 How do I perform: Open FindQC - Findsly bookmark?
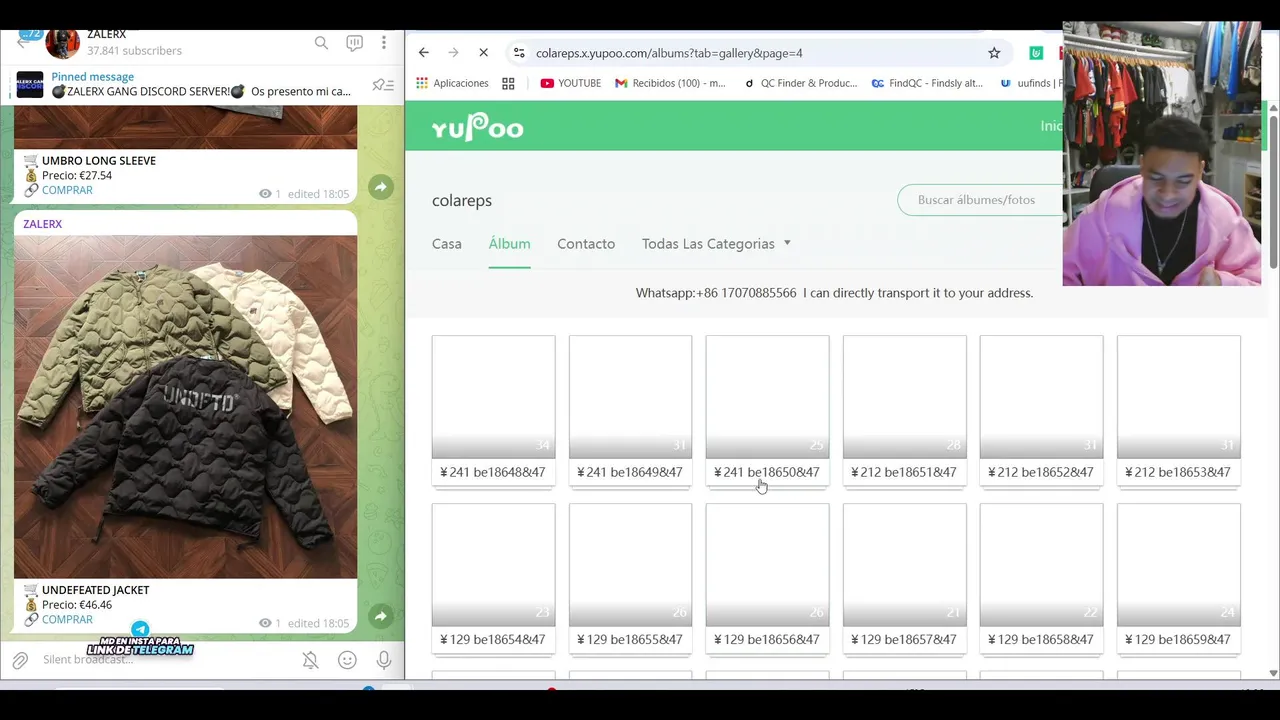click(x=927, y=83)
